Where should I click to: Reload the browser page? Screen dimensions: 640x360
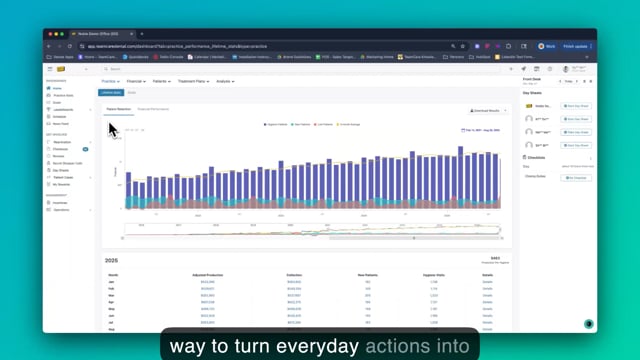tap(70, 46)
